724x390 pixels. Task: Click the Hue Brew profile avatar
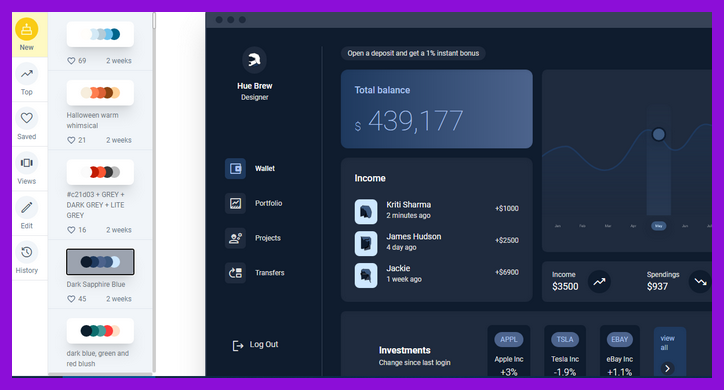[x=254, y=60]
